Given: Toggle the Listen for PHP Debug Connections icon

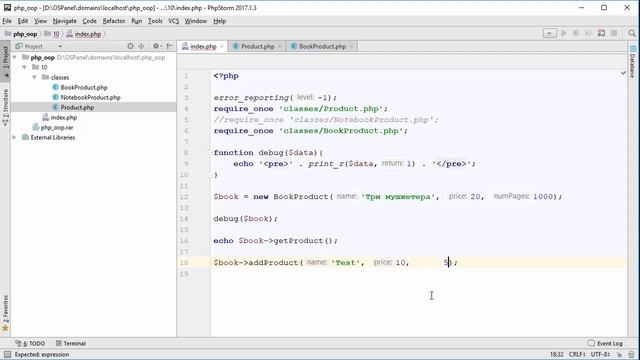Looking at the screenshot, I should 601,33.
